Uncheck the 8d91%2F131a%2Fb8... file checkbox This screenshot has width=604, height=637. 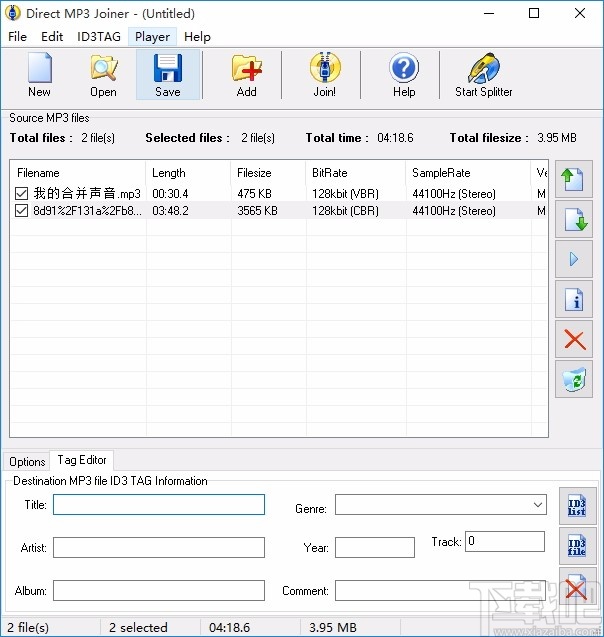pos(21,210)
